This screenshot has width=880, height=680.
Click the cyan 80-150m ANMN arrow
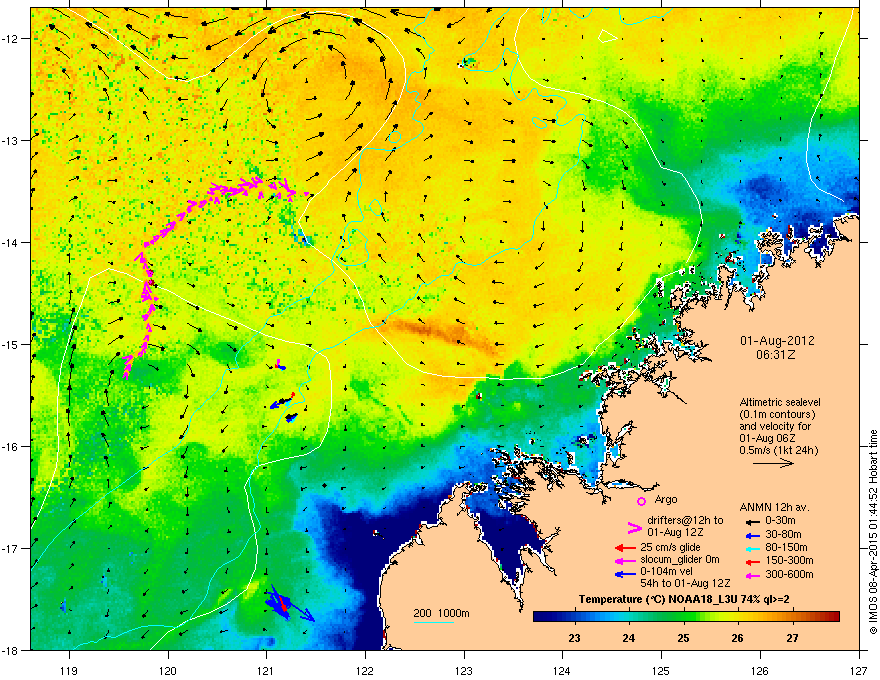tap(751, 548)
